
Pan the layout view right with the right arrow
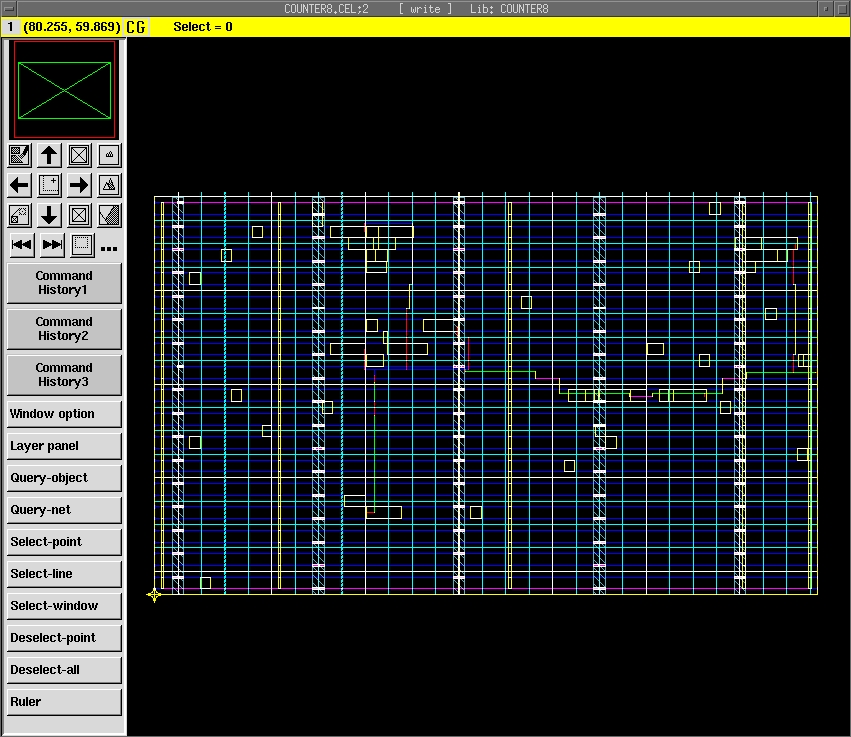79,185
